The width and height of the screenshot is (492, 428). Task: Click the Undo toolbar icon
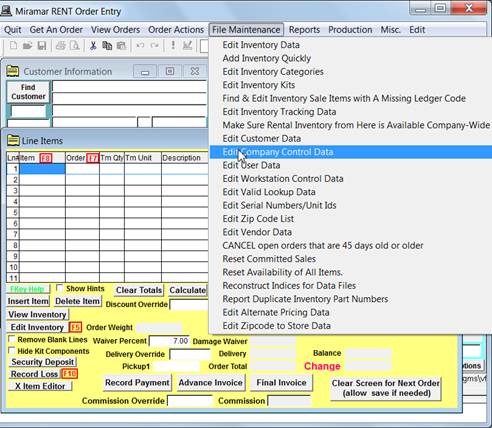click(140, 45)
